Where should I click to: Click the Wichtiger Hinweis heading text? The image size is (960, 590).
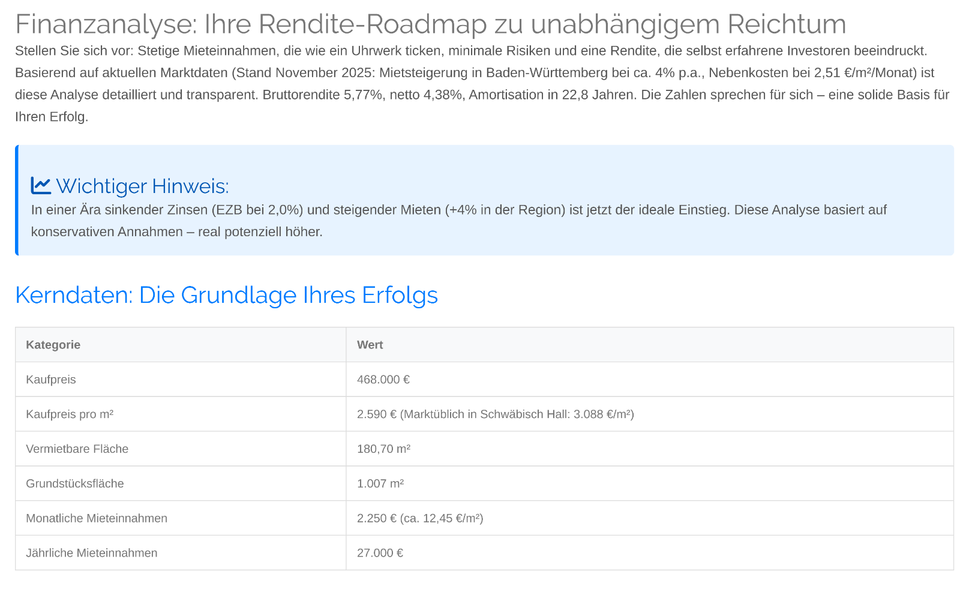pyautogui.click(x=142, y=186)
